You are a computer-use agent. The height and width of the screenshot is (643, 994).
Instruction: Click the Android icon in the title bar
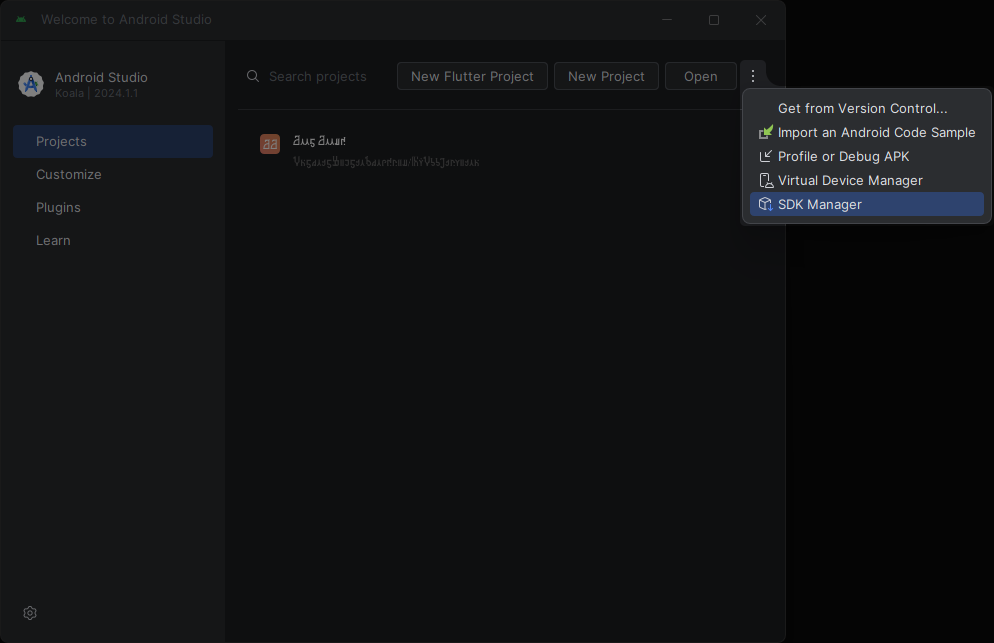(21, 20)
